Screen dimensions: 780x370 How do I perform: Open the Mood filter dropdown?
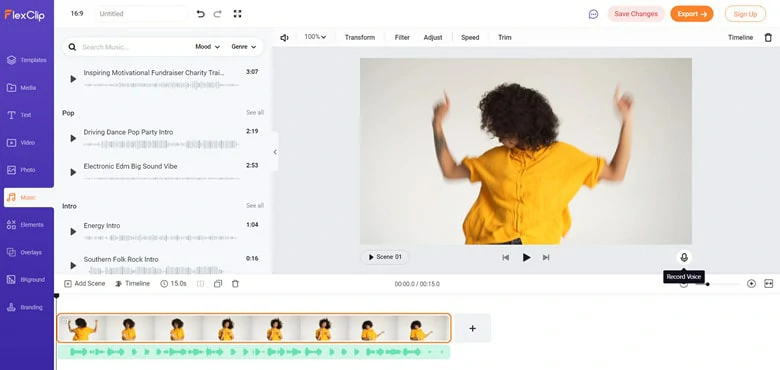tap(207, 47)
